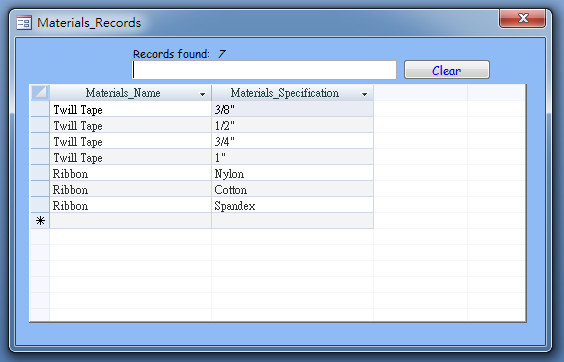Click the empty Materials_Specification cell in new record row

point(292,221)
